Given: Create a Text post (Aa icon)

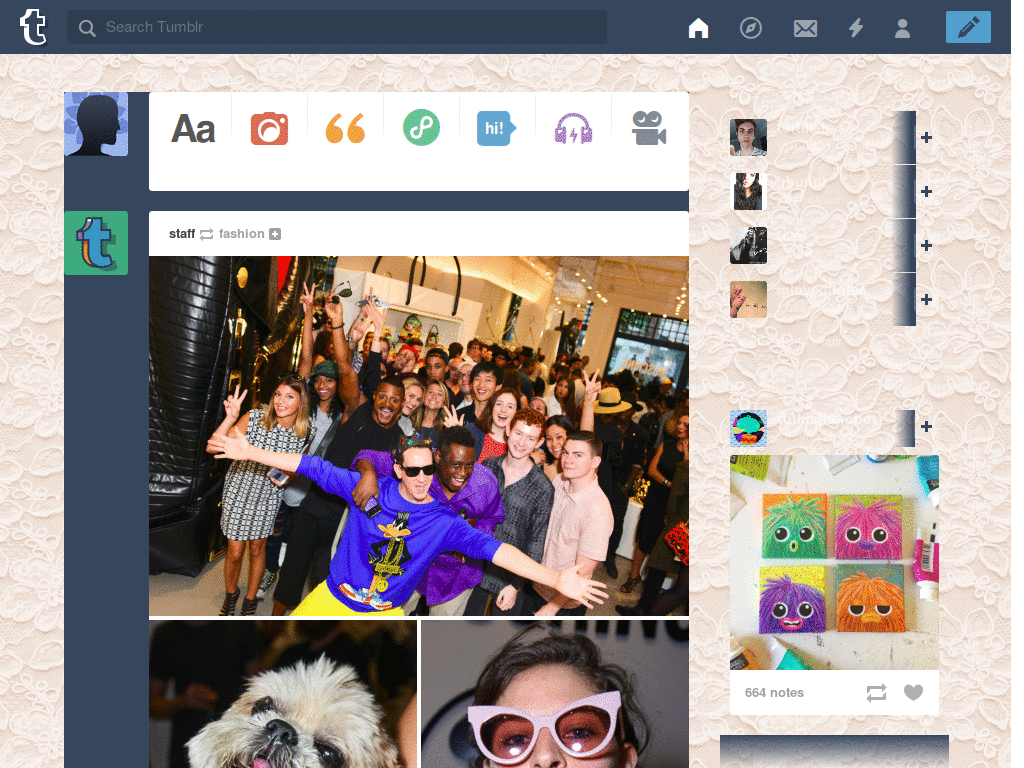Looking at the screenshot, I should pos(193,129).
